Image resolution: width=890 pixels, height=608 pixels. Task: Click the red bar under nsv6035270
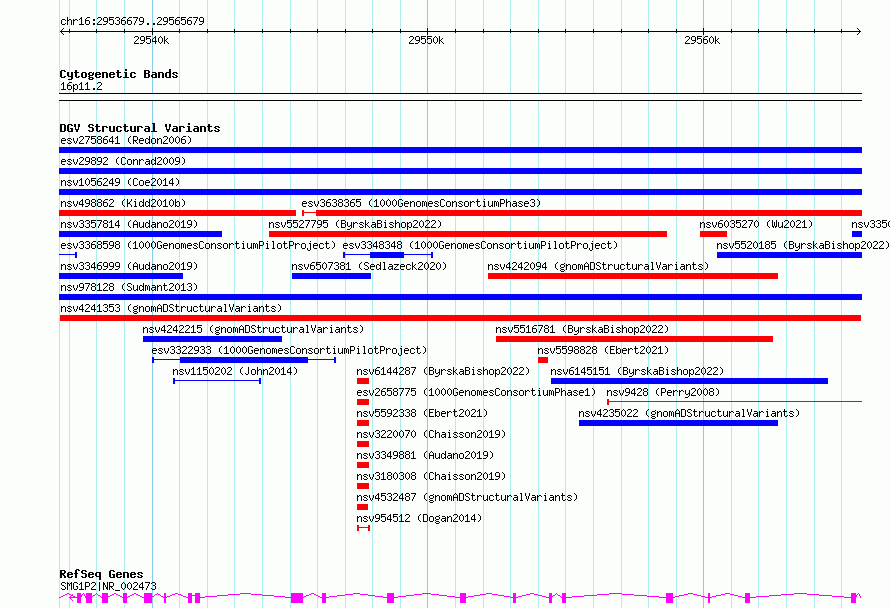click(713, 234)
